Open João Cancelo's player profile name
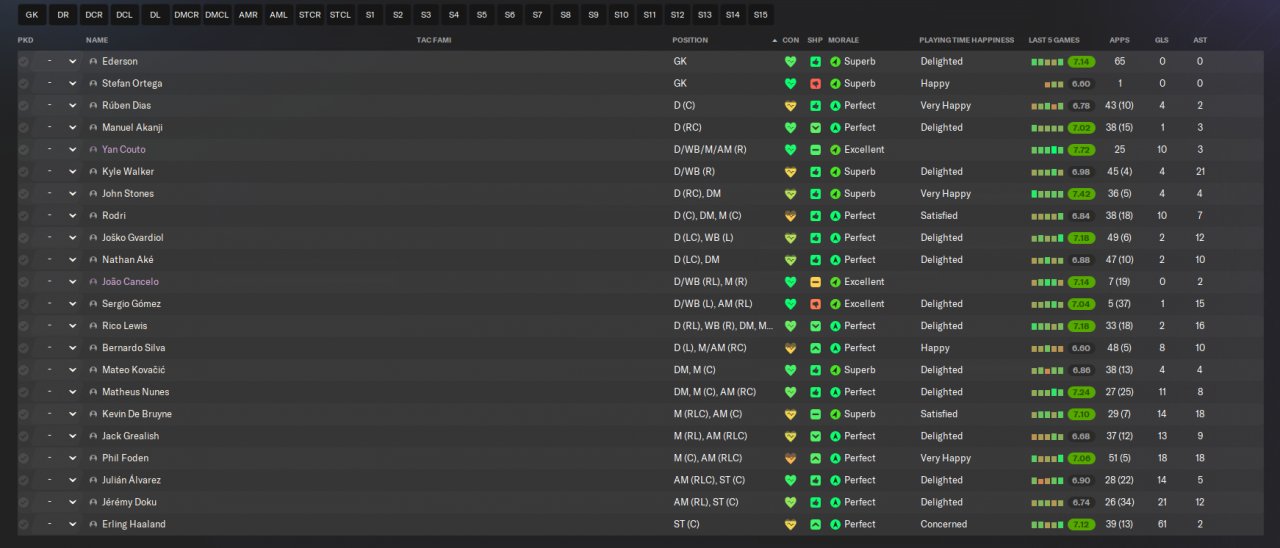This screenshot has height=548, width=1280. (x=130, y=281)
